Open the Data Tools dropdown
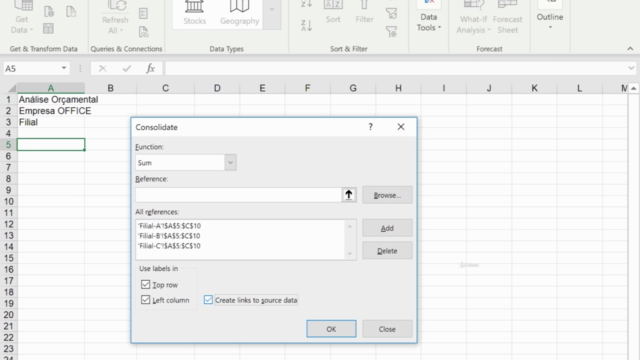The image size is (640, 360). [429, 17]
